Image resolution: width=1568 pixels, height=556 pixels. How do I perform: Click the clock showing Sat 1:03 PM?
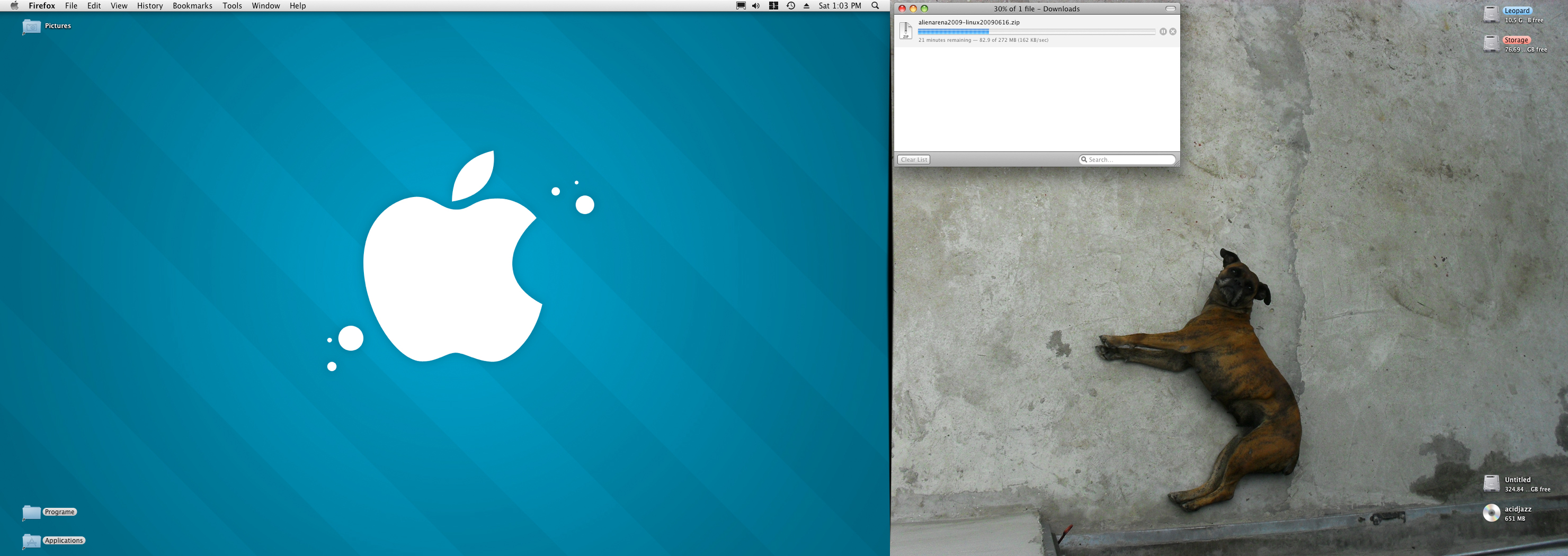840,5
